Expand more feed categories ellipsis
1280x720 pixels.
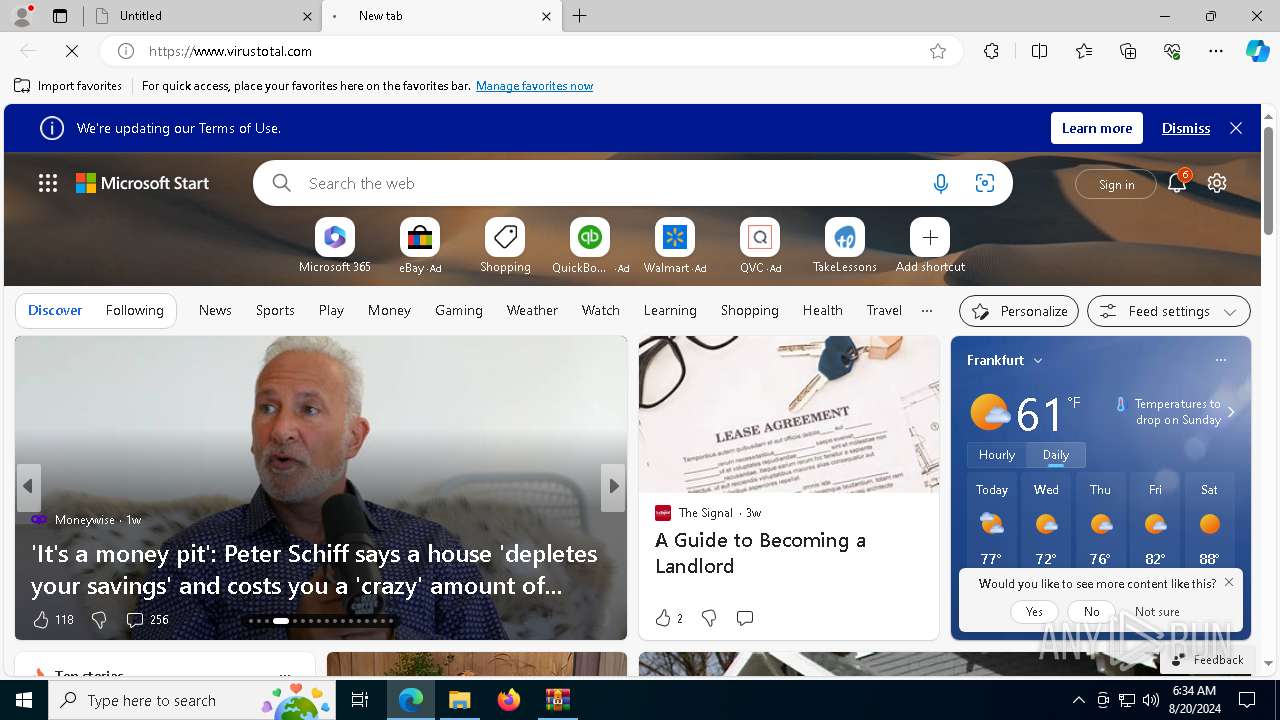tap(927, 310)
